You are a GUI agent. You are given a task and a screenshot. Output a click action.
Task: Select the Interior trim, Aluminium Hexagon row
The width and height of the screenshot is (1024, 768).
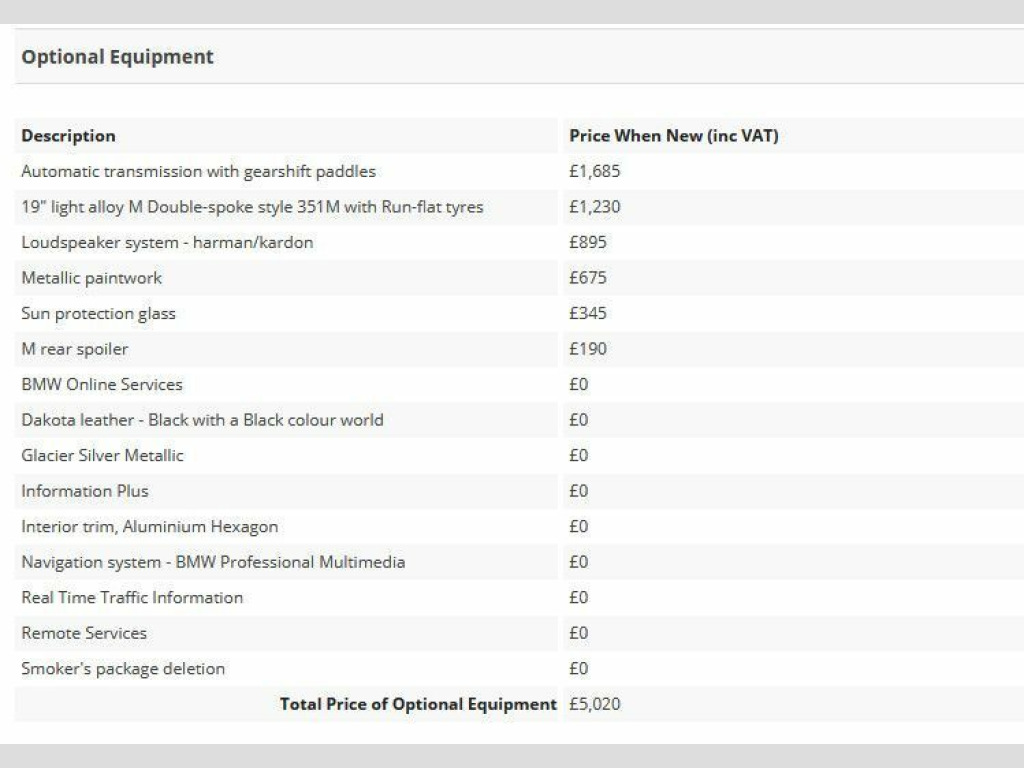pos(150,526)
